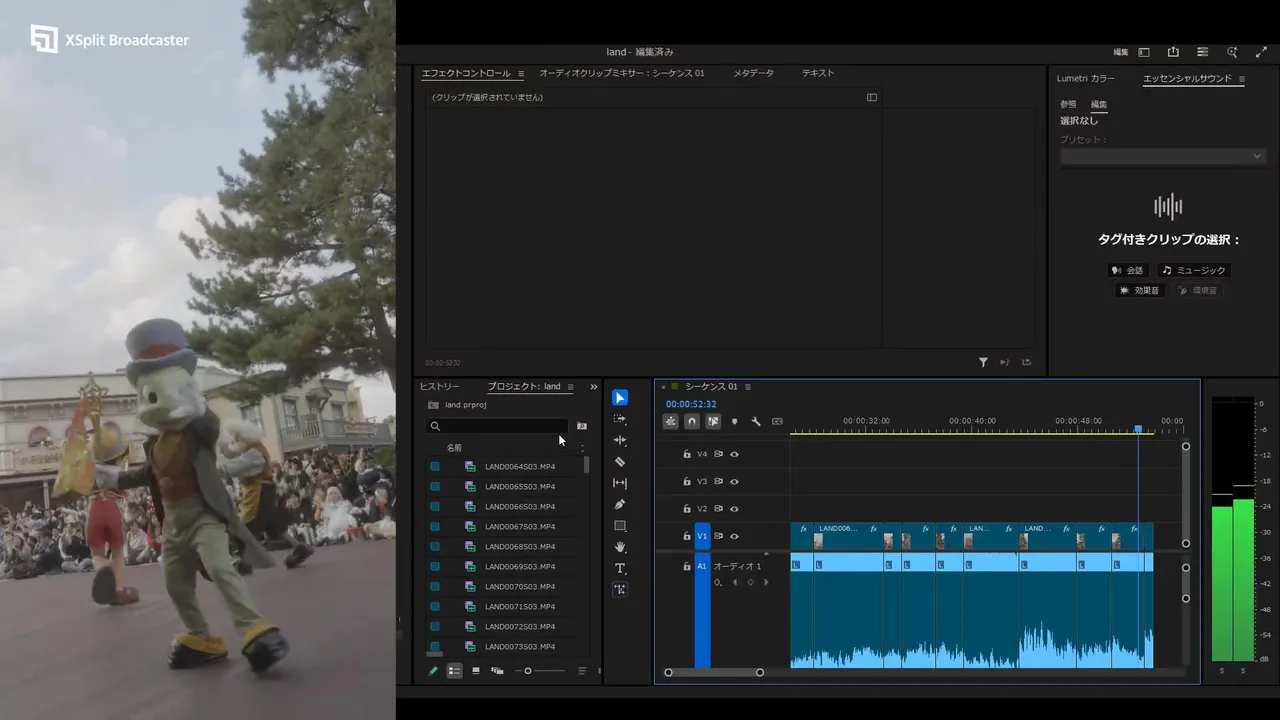
Task: Toggle V1 track output eye
Action: point(734,536)
